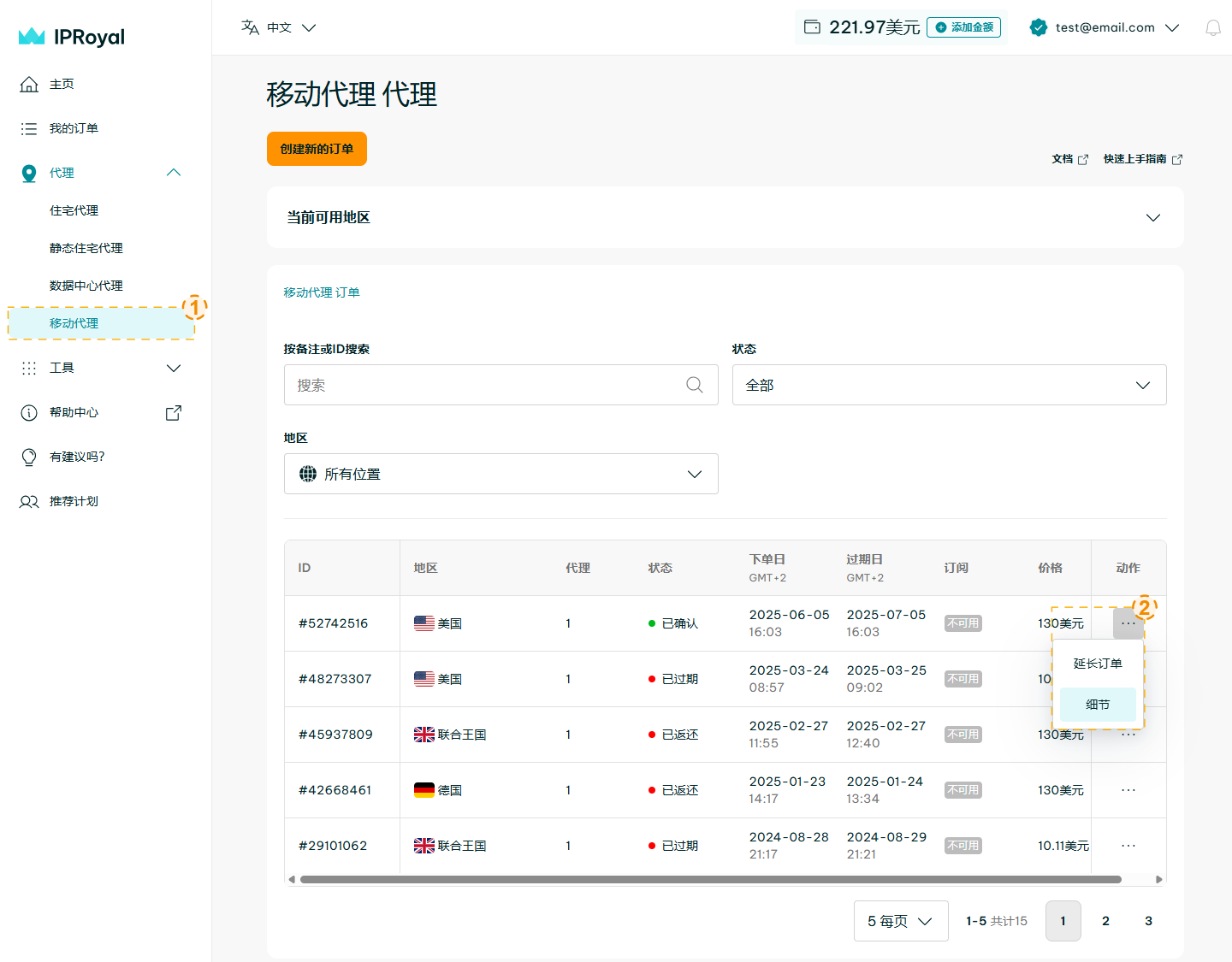Expand the 工具 sidebar section
The width and height of the screenshot is (1232, 962).
(174, 368)
